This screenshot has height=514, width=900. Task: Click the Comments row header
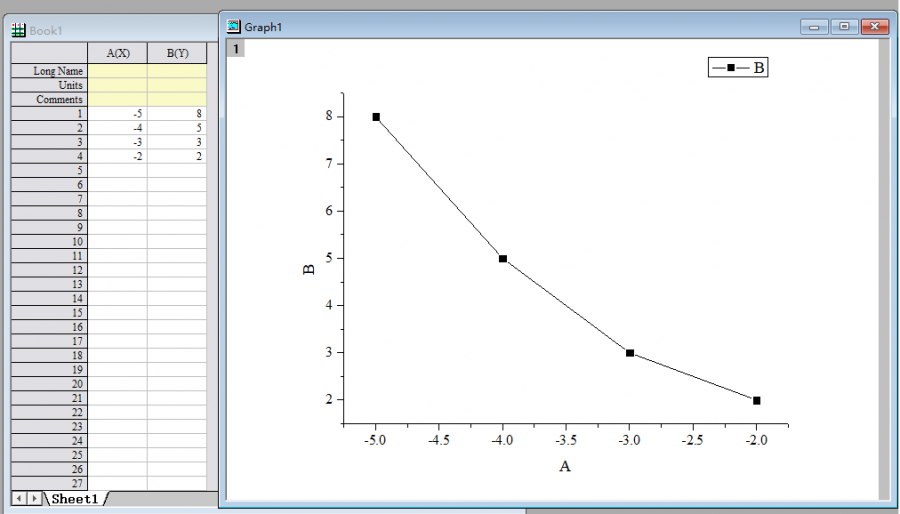(49, 99)
